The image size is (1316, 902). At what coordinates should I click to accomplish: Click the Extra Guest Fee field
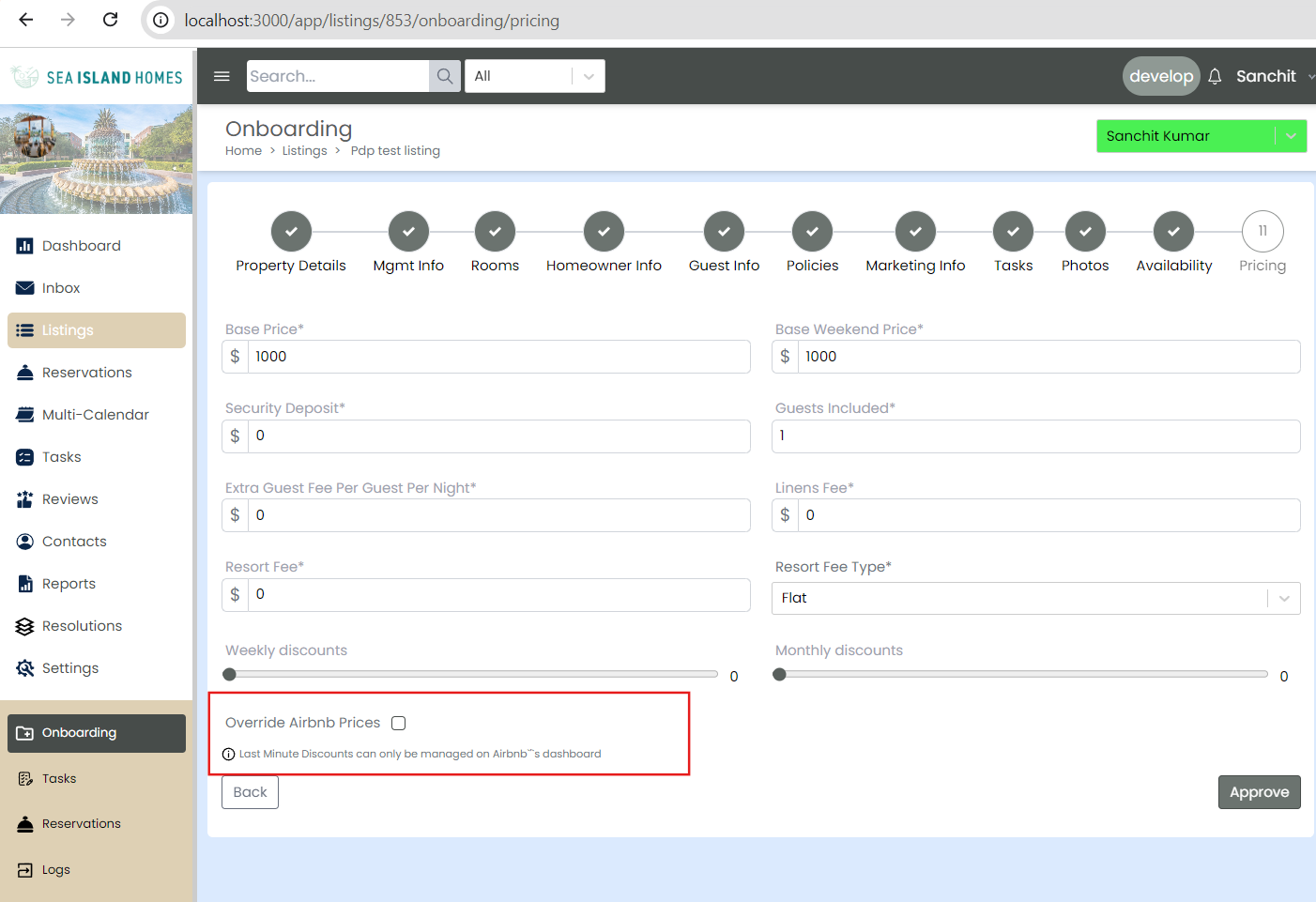[x=498, y=515]
